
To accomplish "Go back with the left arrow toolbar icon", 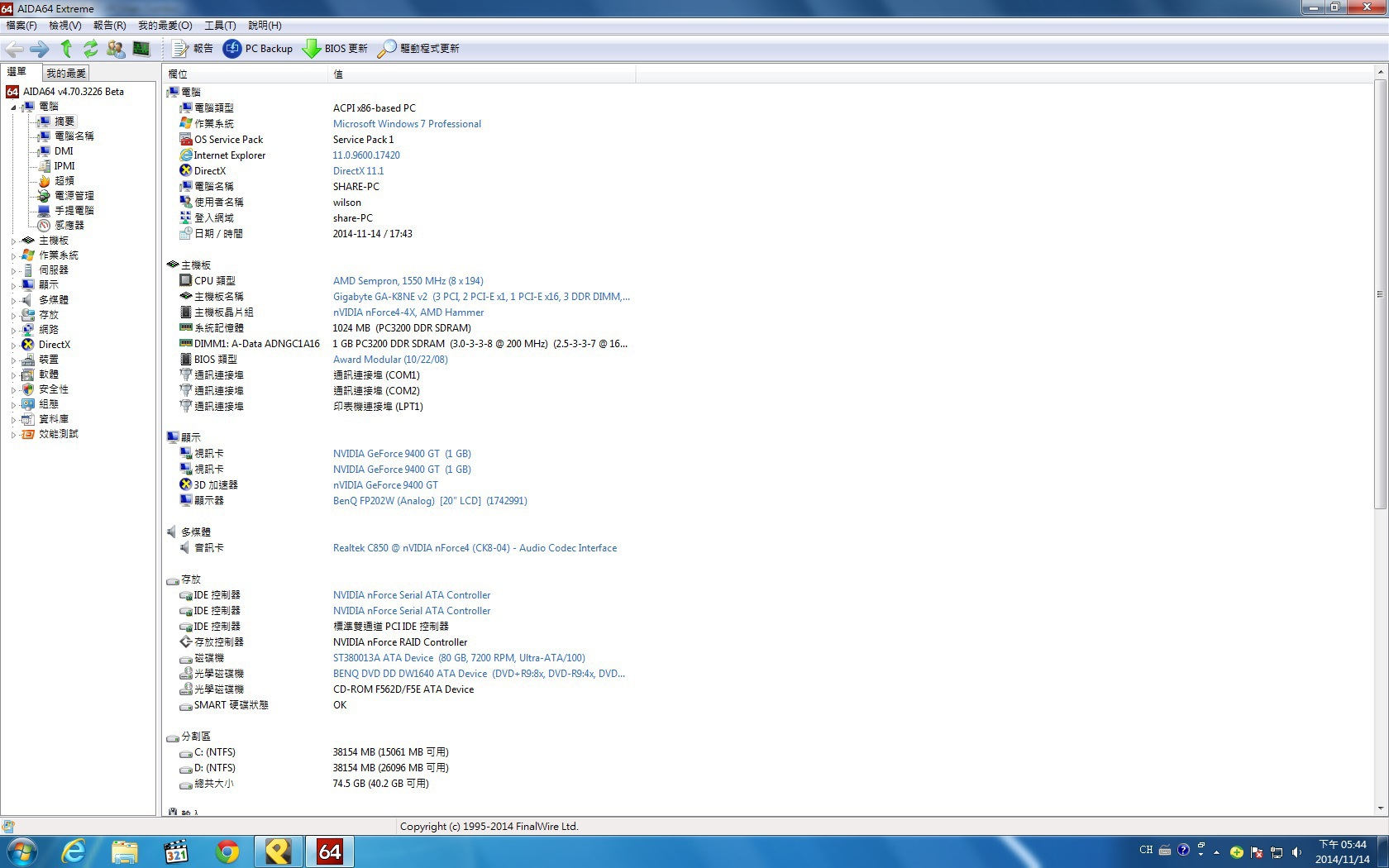I will (14, 49).
